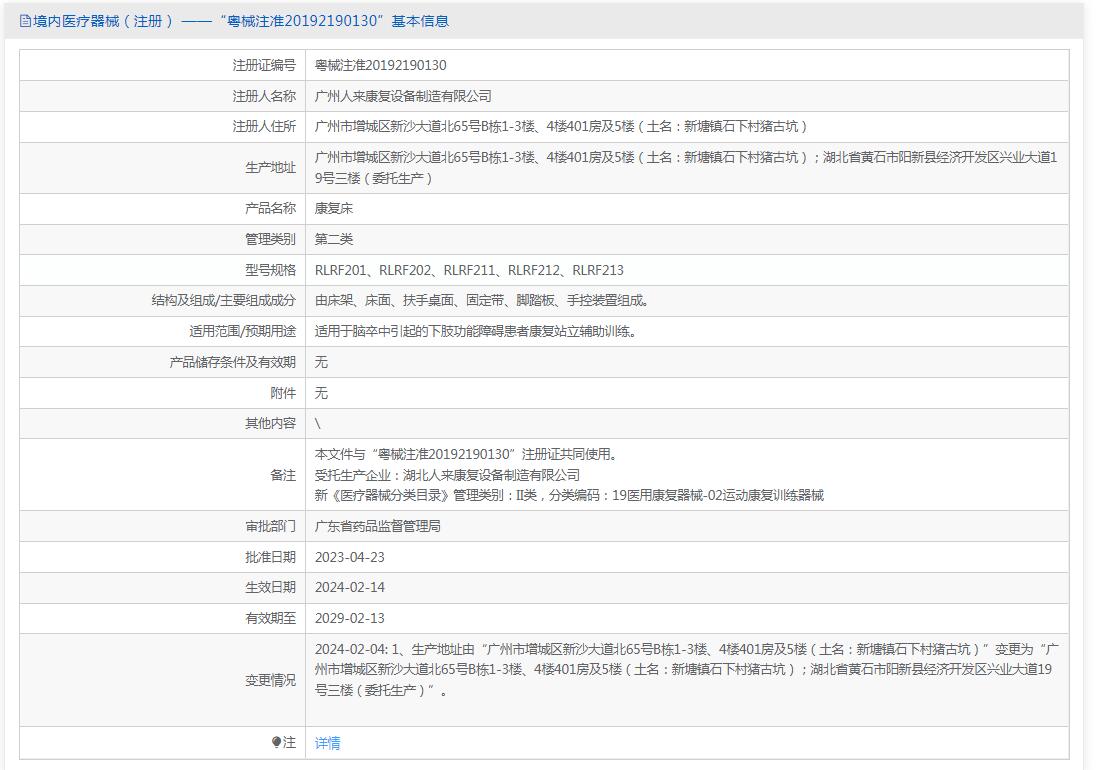The width and height of the screenshot is (1111, 770).
Task: Click the 其他内容 label
Action: [x=270, y=423]
